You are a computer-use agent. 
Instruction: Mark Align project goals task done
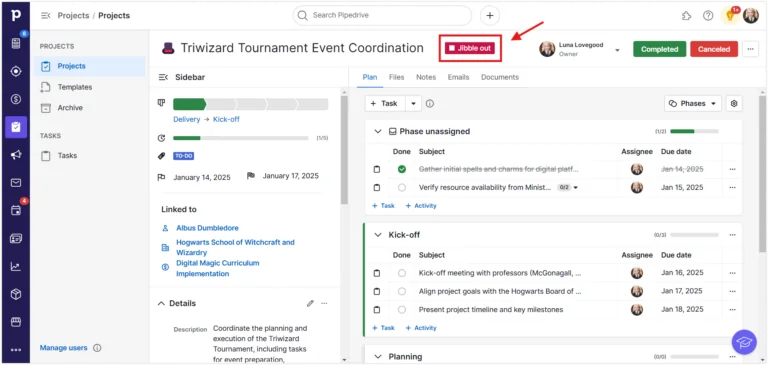(402, 291)
